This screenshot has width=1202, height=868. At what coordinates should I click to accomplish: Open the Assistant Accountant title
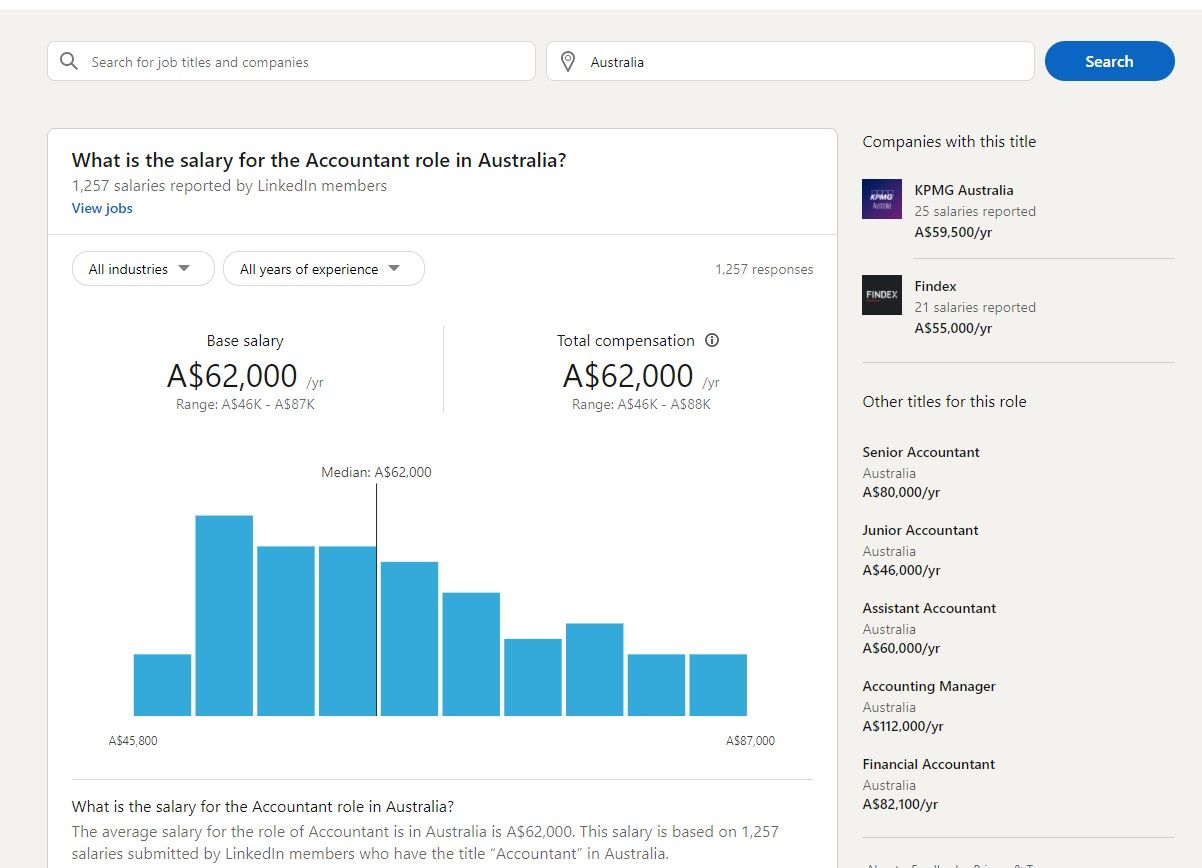[929, 608]
